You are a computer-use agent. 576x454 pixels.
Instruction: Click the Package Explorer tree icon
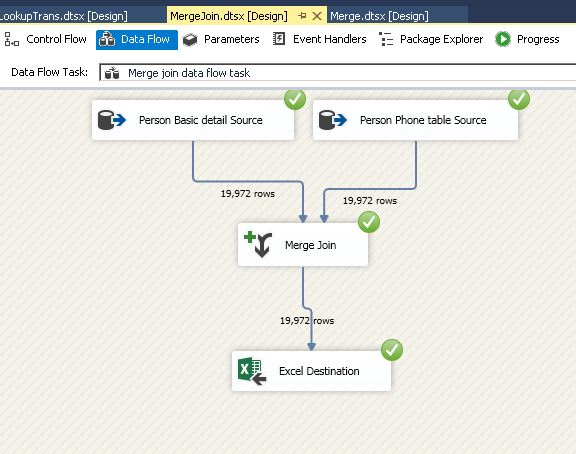[386, 39]
